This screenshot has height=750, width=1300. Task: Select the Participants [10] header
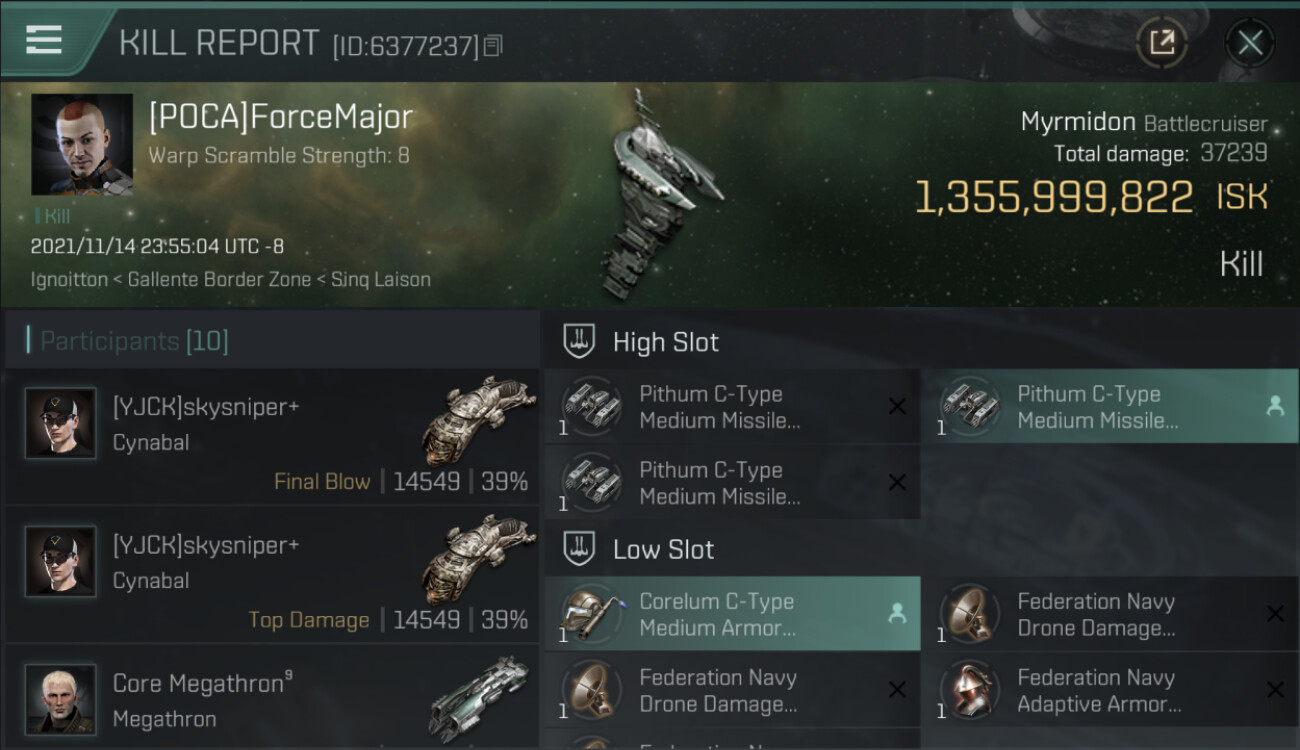[134, 341]
